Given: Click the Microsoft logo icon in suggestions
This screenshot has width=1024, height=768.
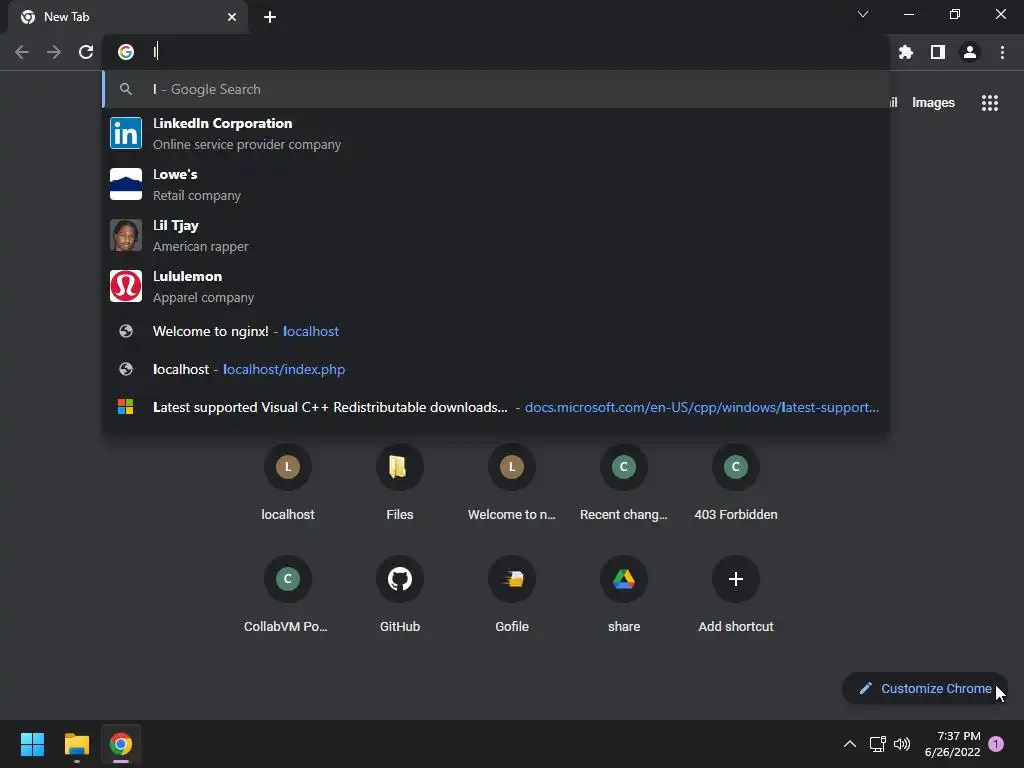Looking at the screenshot, I should [125, 407].
